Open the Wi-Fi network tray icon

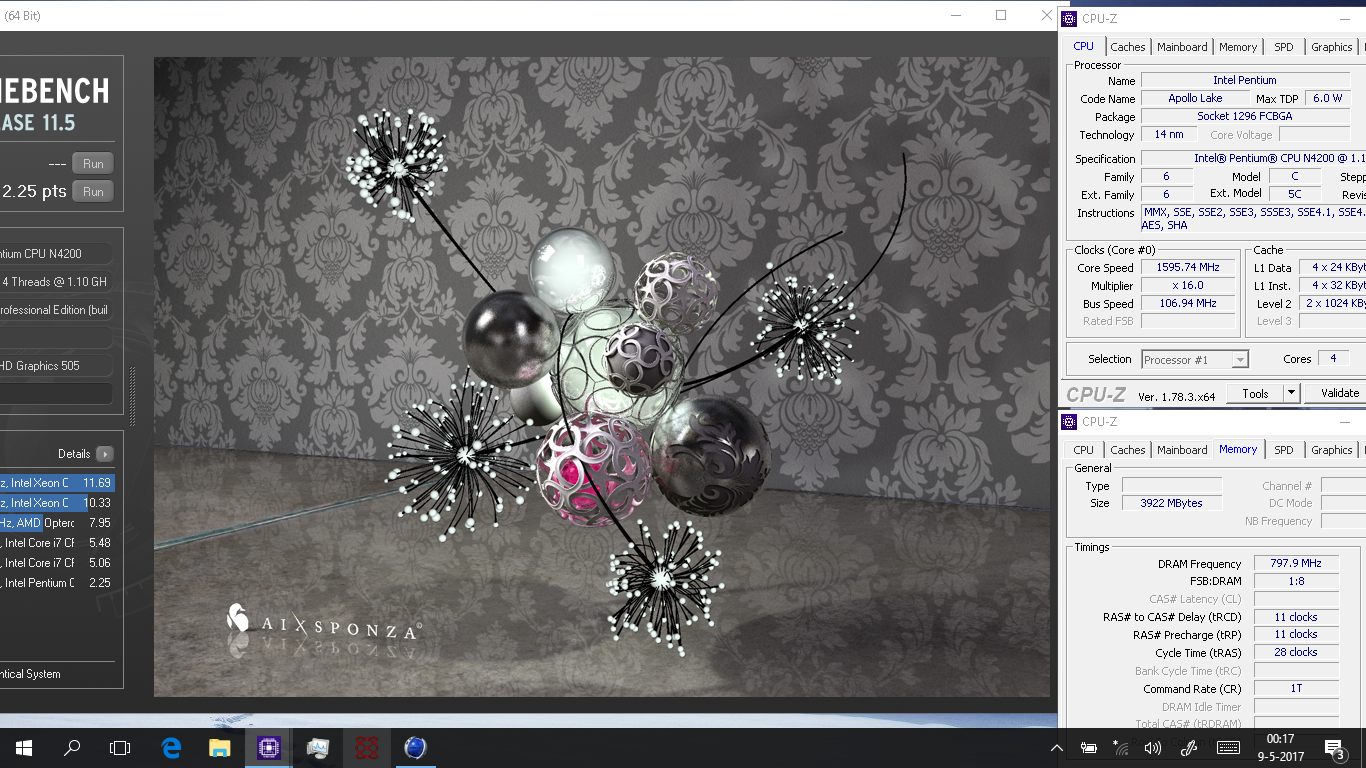(1121, 748)
